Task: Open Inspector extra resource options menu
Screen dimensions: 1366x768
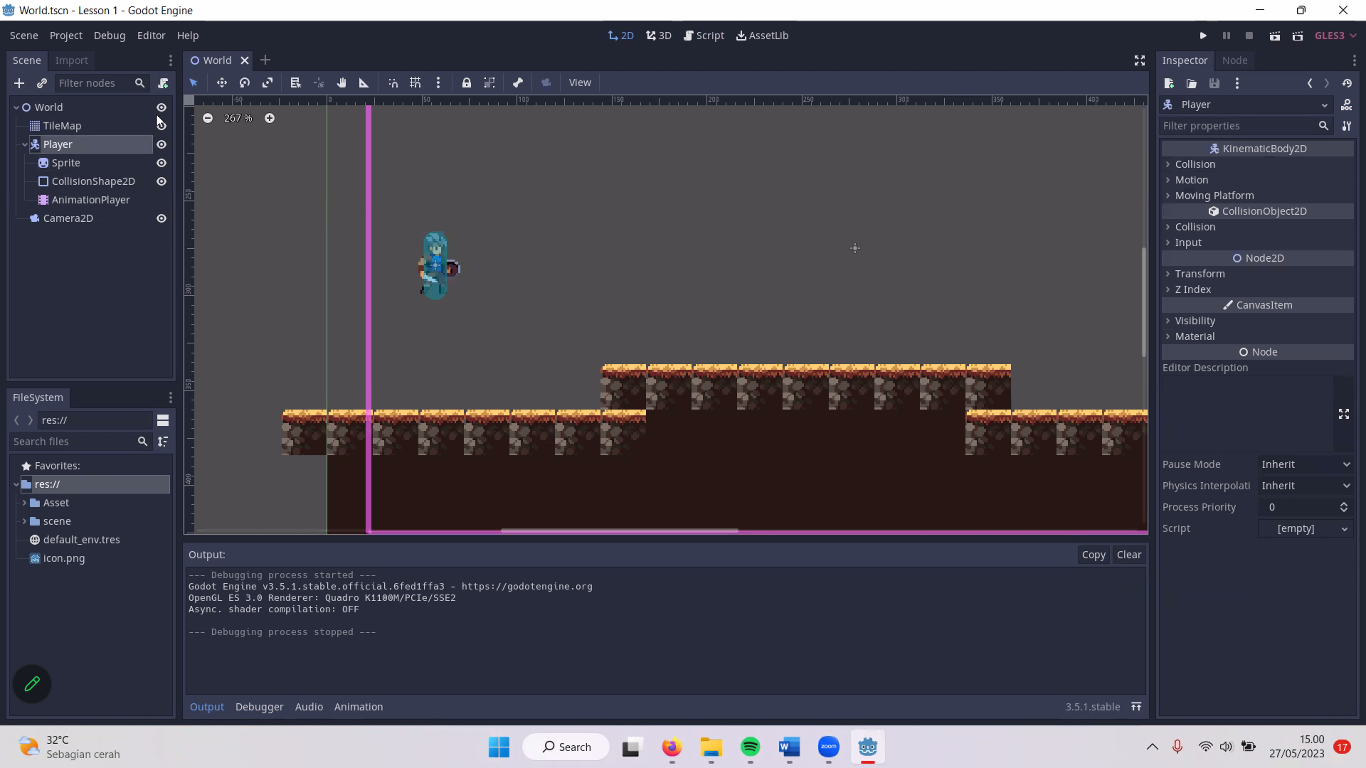Action: click(1237, 83)
